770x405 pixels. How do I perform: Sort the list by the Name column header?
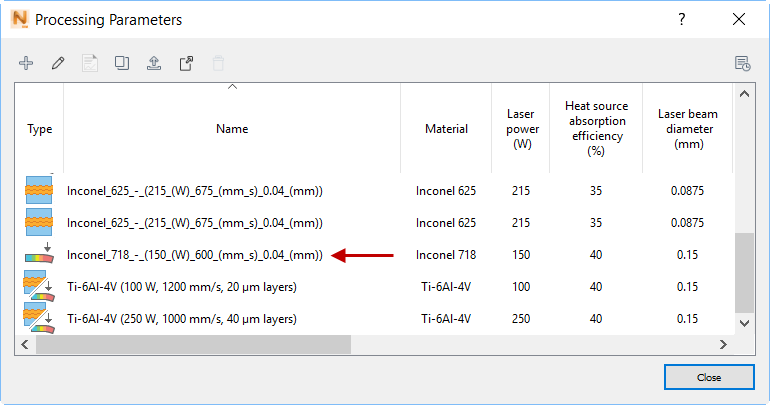(x=232, y=129)
